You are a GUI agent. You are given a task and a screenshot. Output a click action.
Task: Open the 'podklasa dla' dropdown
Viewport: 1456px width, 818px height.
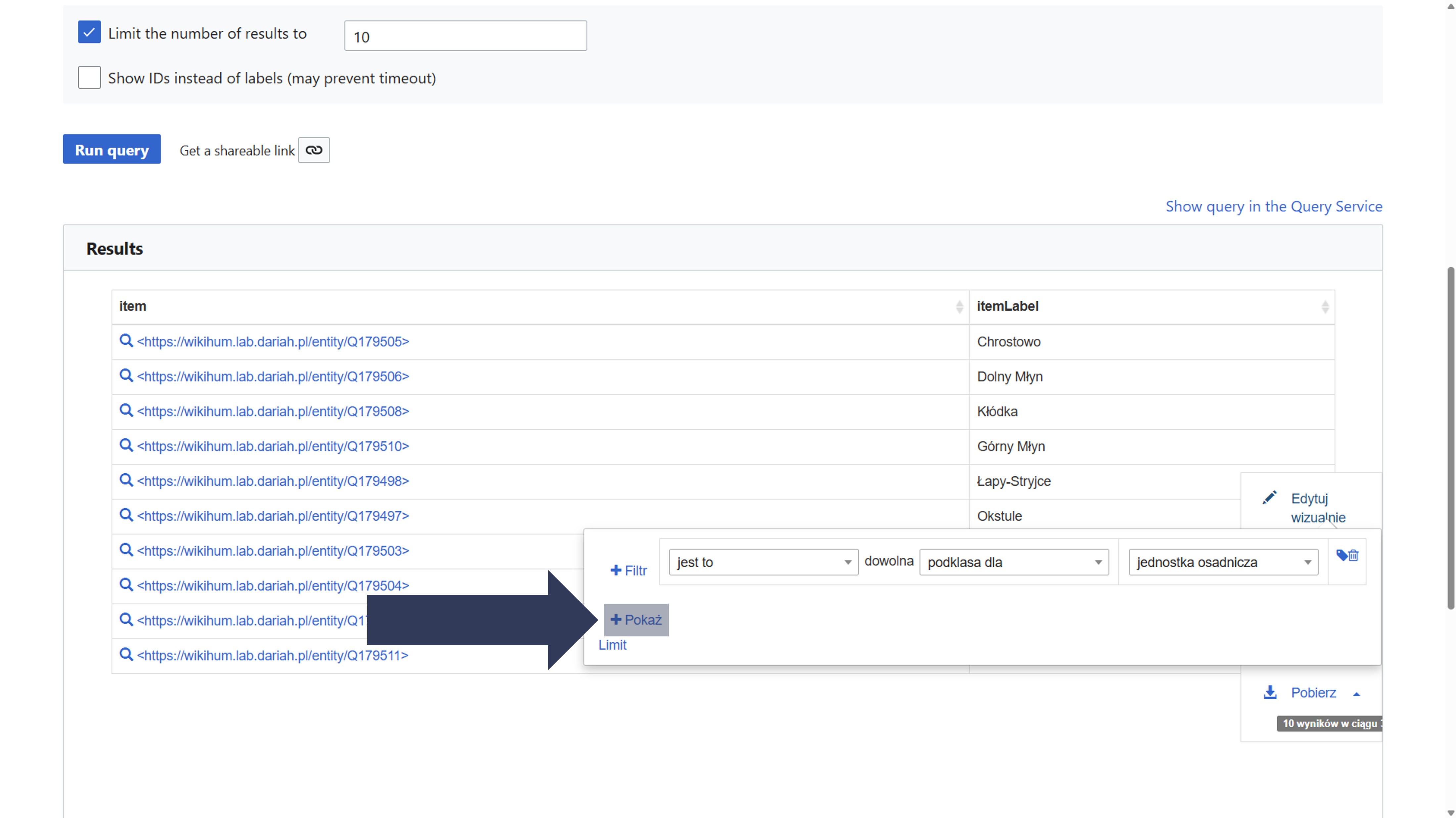coord(1014,562)
